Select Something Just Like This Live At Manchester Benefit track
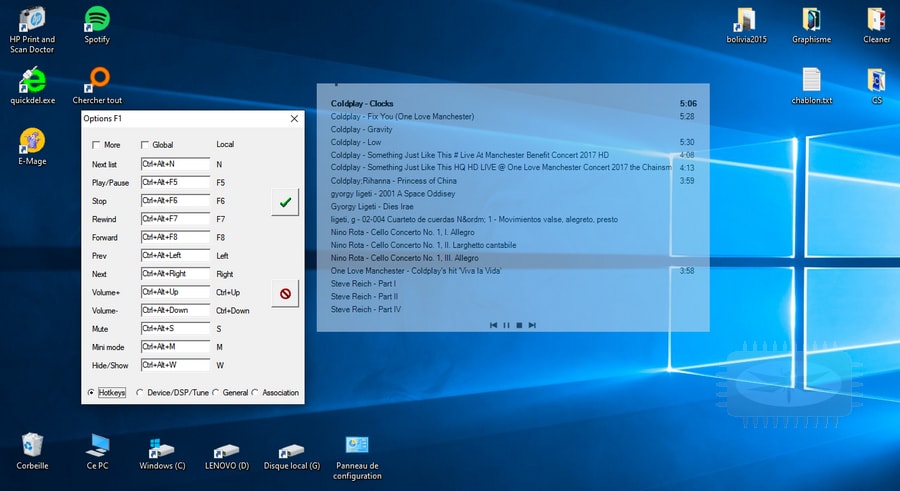This screenshot has height=491, width=900. 470,155
